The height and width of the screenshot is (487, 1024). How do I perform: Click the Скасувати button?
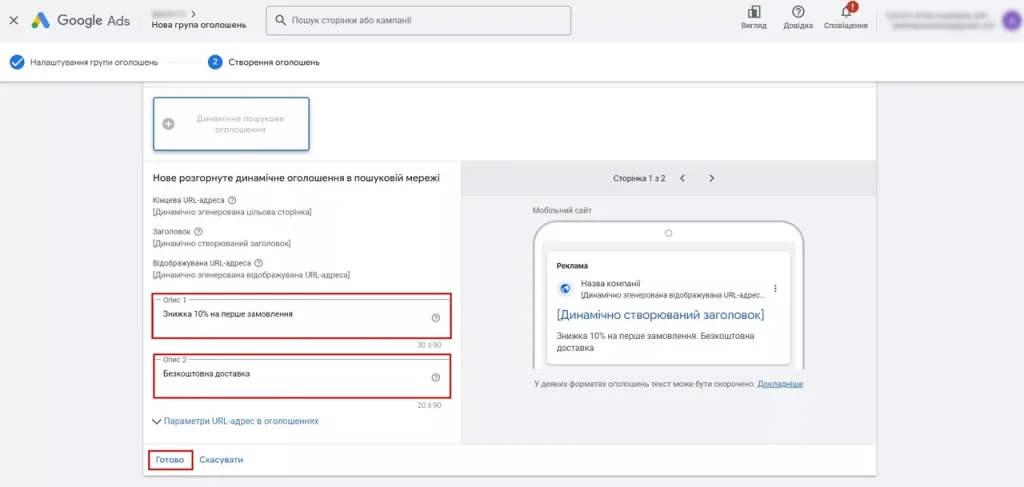pyautogui.click(x=221, y=460)
